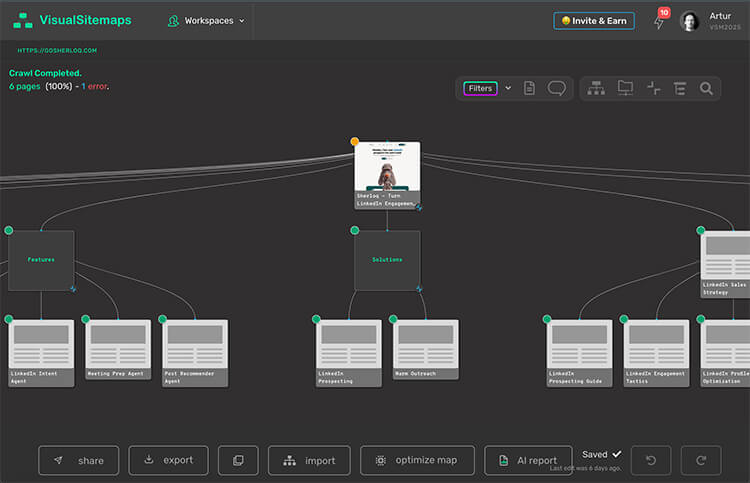Select the LinkedIn Prospecting Guide page card

click(x=580, y=353)
